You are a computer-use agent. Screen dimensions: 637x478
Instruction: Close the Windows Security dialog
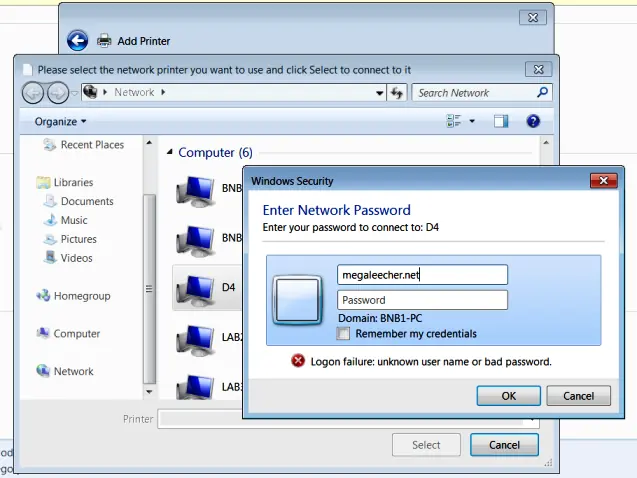[x=604, y=180]
